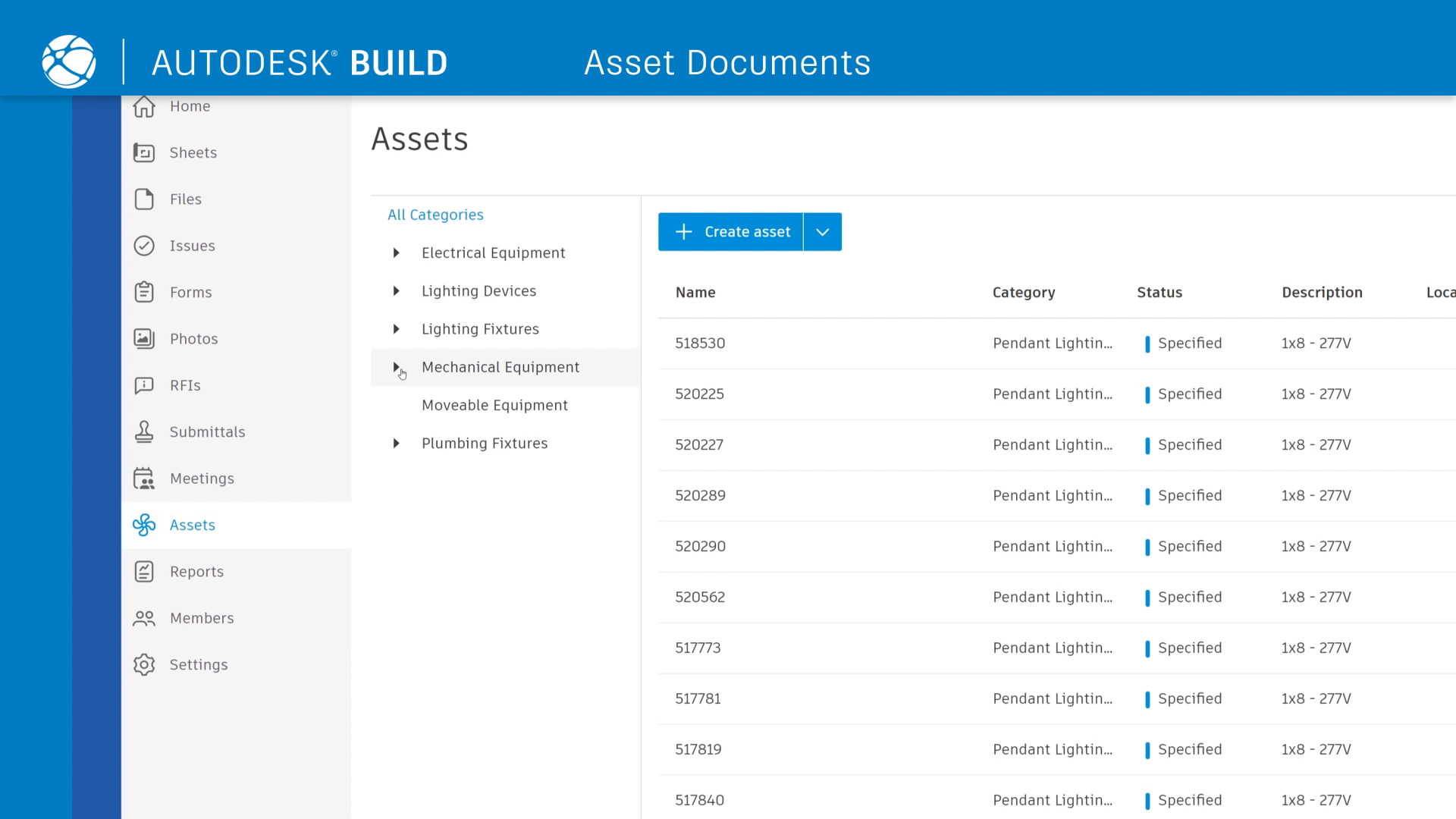Click the Assets fan icon
The image size is (1456, 819).
click(145, 525)
